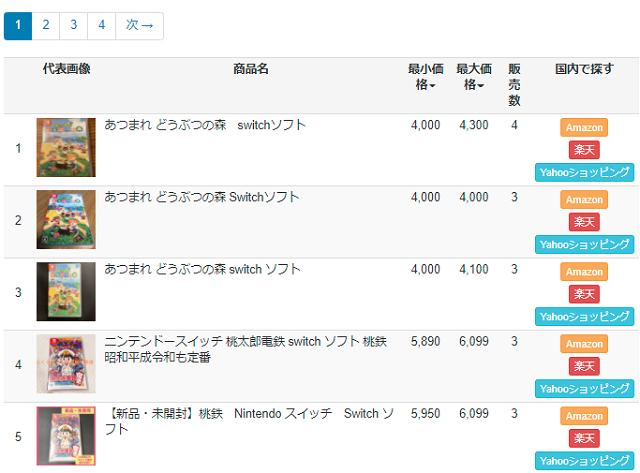Image resolution: width=640 pixels, height=473 pixels.
Task: Open row 2 Animal Crossing product thumbnail
Action: click(x=66, y=220)
